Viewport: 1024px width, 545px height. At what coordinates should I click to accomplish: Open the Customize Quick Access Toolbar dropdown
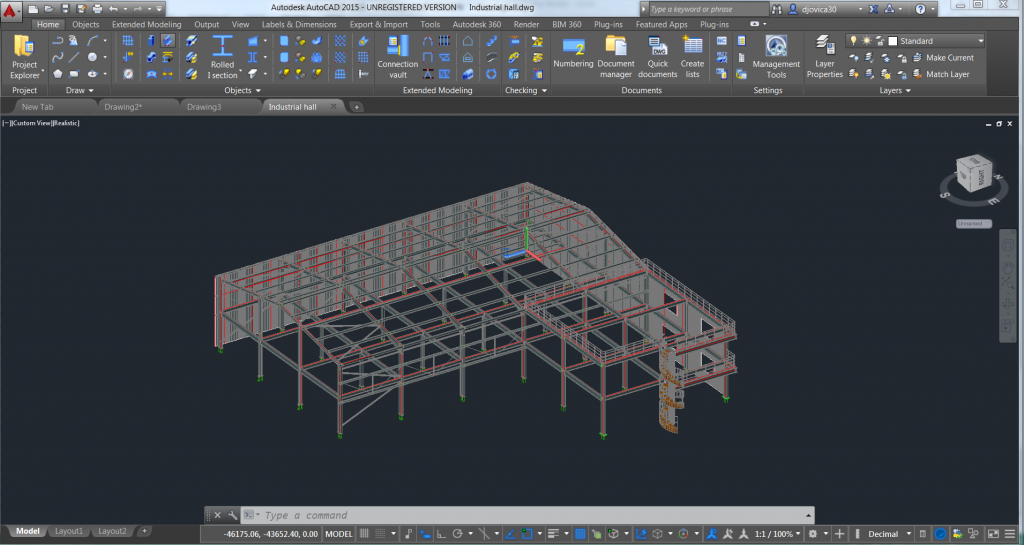[x=159, y=8]
